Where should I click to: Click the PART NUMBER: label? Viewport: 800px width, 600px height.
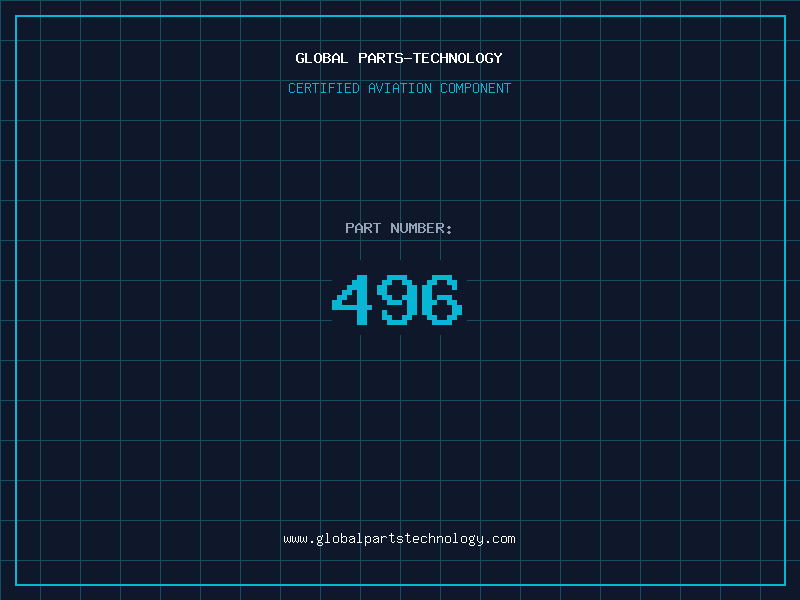point(399,228)
